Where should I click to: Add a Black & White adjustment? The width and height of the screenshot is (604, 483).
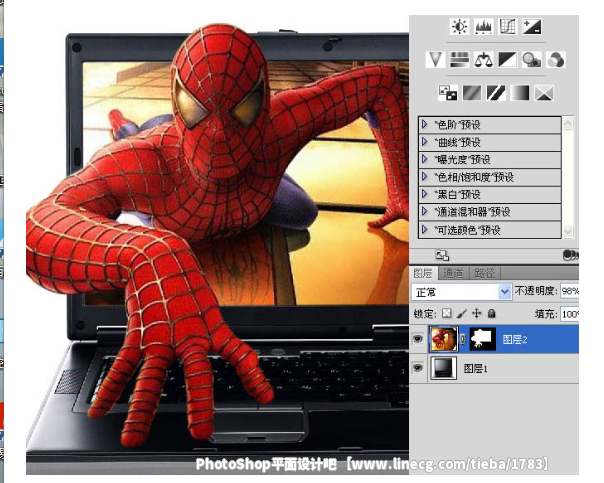507,59
